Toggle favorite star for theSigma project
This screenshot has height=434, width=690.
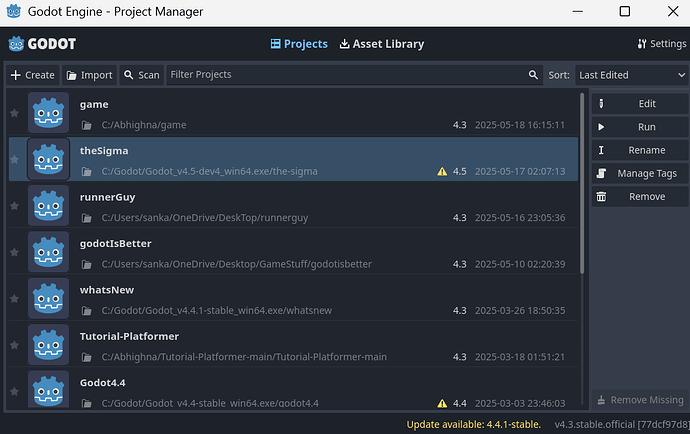[15, 159]
